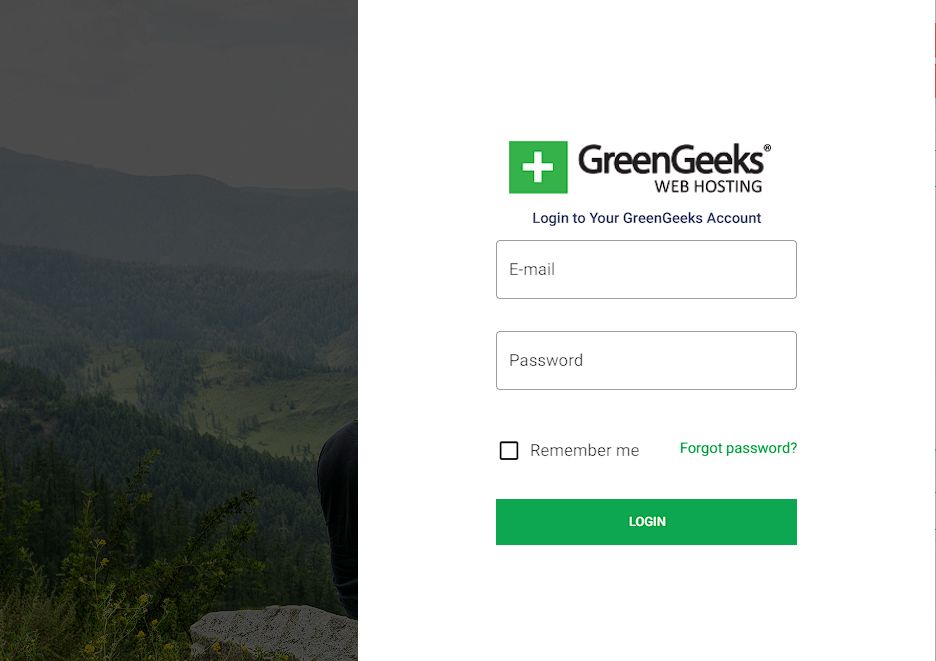Click the GreenGeeks wordmark text
The width and height of the screenshot is (936, 661).
click(x=671, y=159)
